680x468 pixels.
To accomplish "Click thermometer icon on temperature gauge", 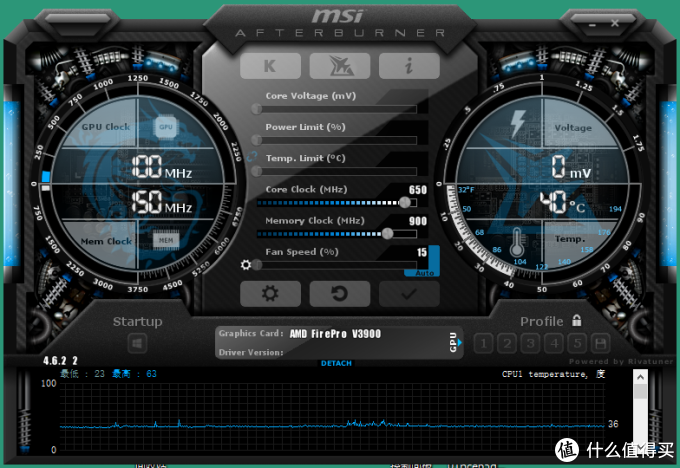I will tap(517, 243).
